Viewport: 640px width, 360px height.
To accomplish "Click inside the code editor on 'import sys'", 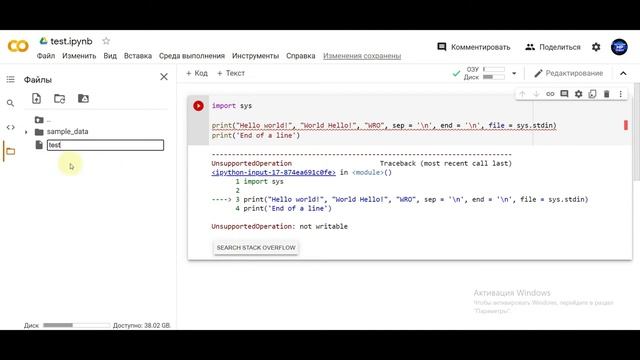I will [232, 106].
